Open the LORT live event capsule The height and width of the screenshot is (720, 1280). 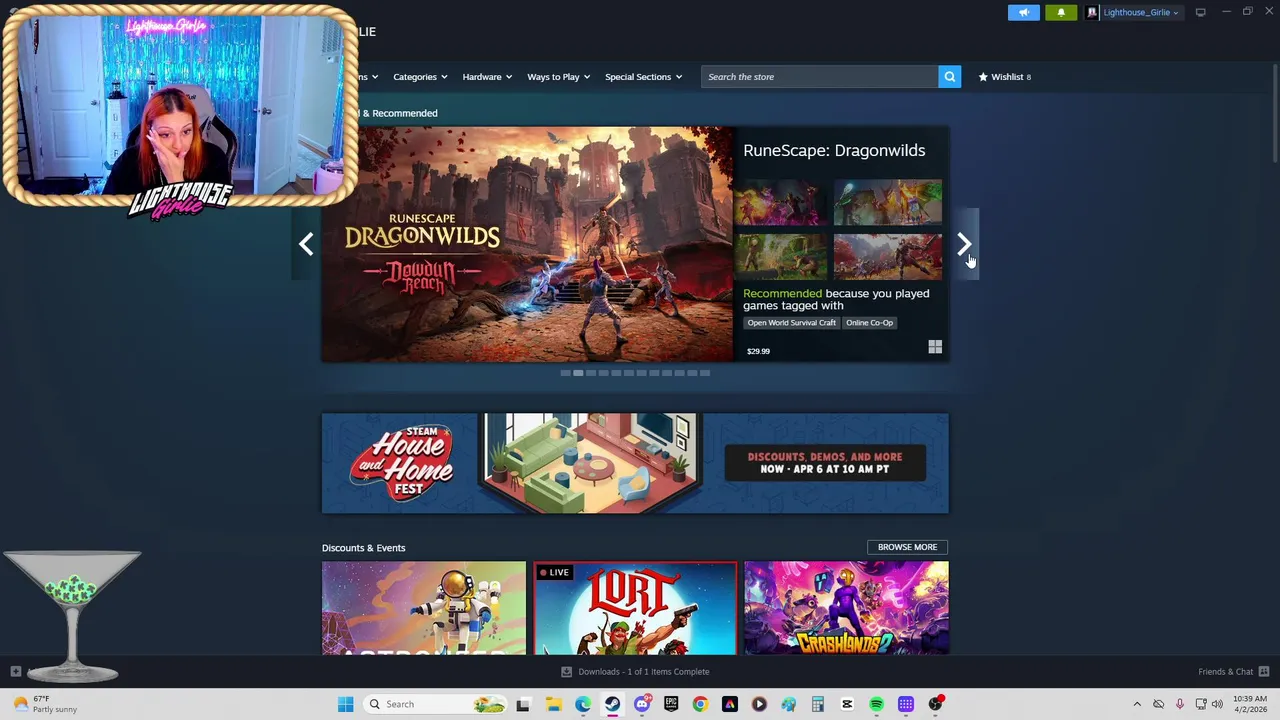click(x=635, y=608)
